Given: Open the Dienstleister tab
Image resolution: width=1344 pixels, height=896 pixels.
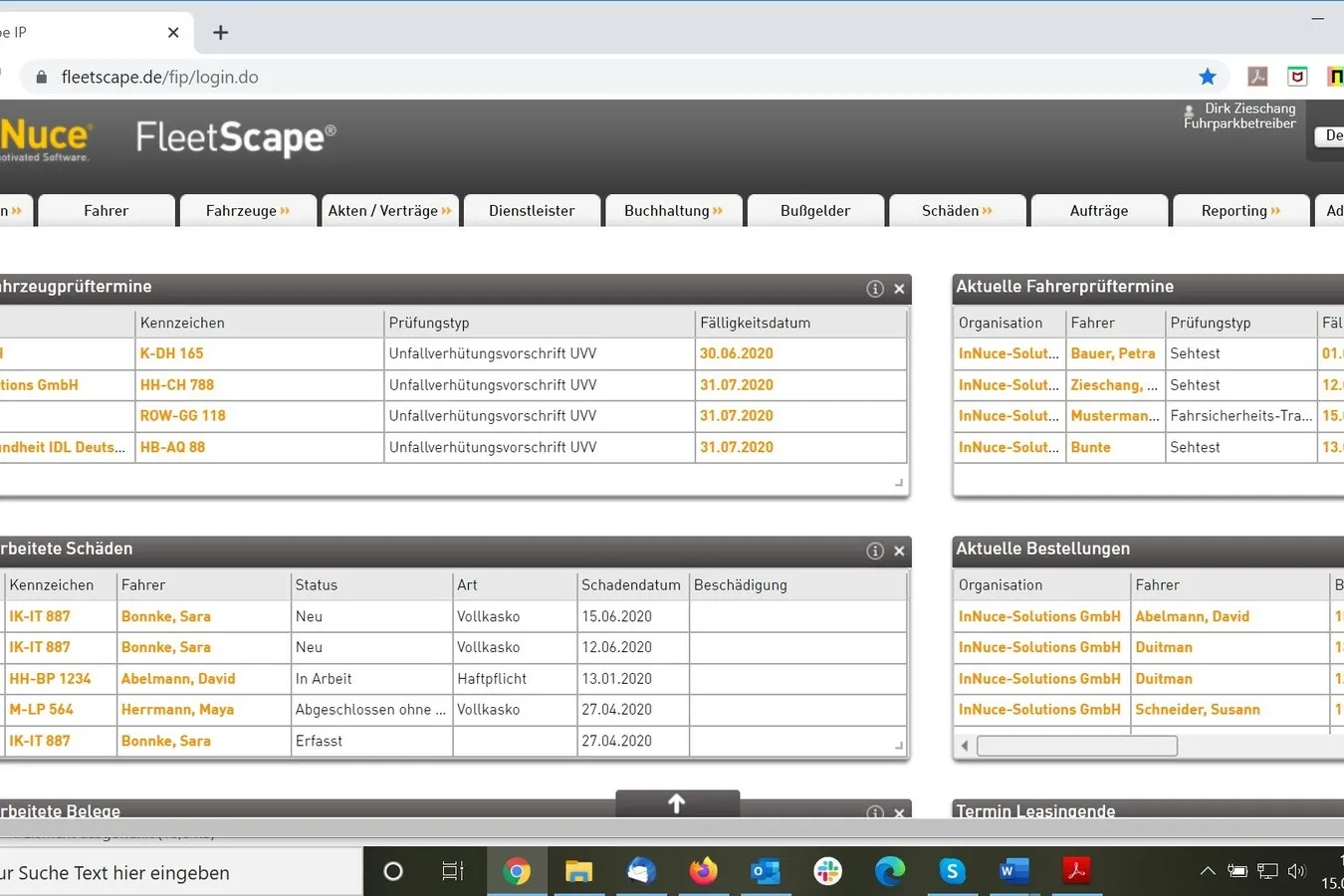Looking at the screenshot, I should click(532, 211).
